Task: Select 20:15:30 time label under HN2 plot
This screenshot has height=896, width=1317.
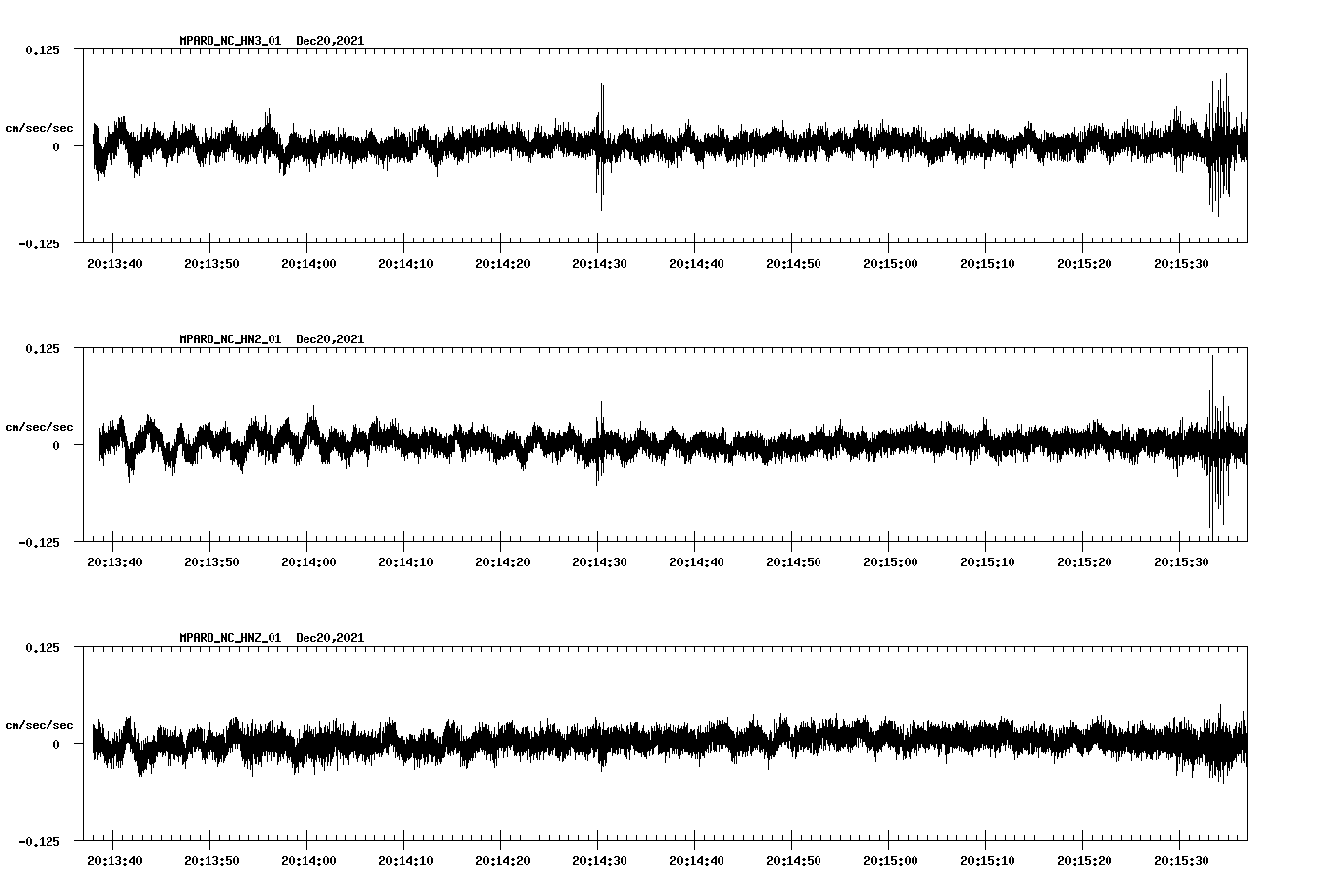Action: (x=1181, y=561)
